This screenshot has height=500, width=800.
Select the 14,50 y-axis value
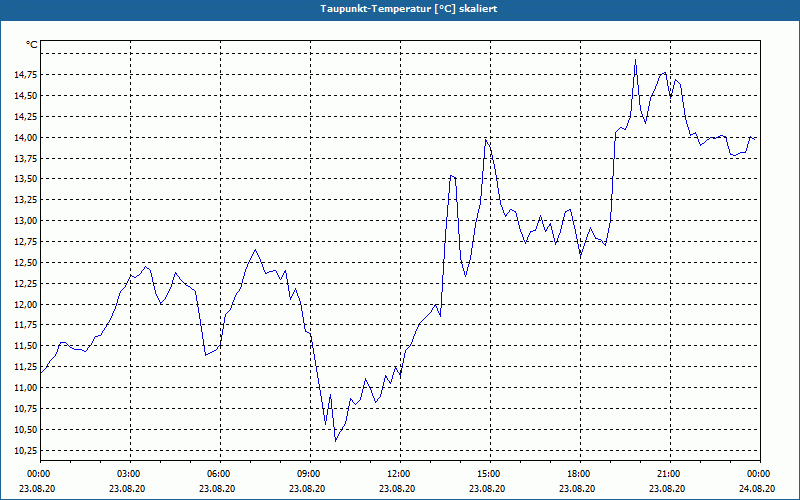point(26,96)
